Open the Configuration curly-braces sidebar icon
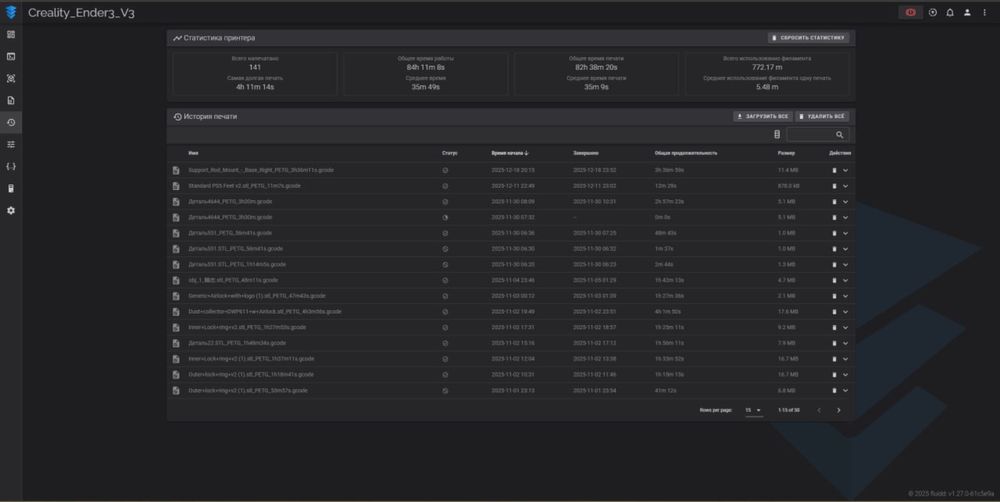Viewport: 1000px width, 502px height. [x=11, y=166]
